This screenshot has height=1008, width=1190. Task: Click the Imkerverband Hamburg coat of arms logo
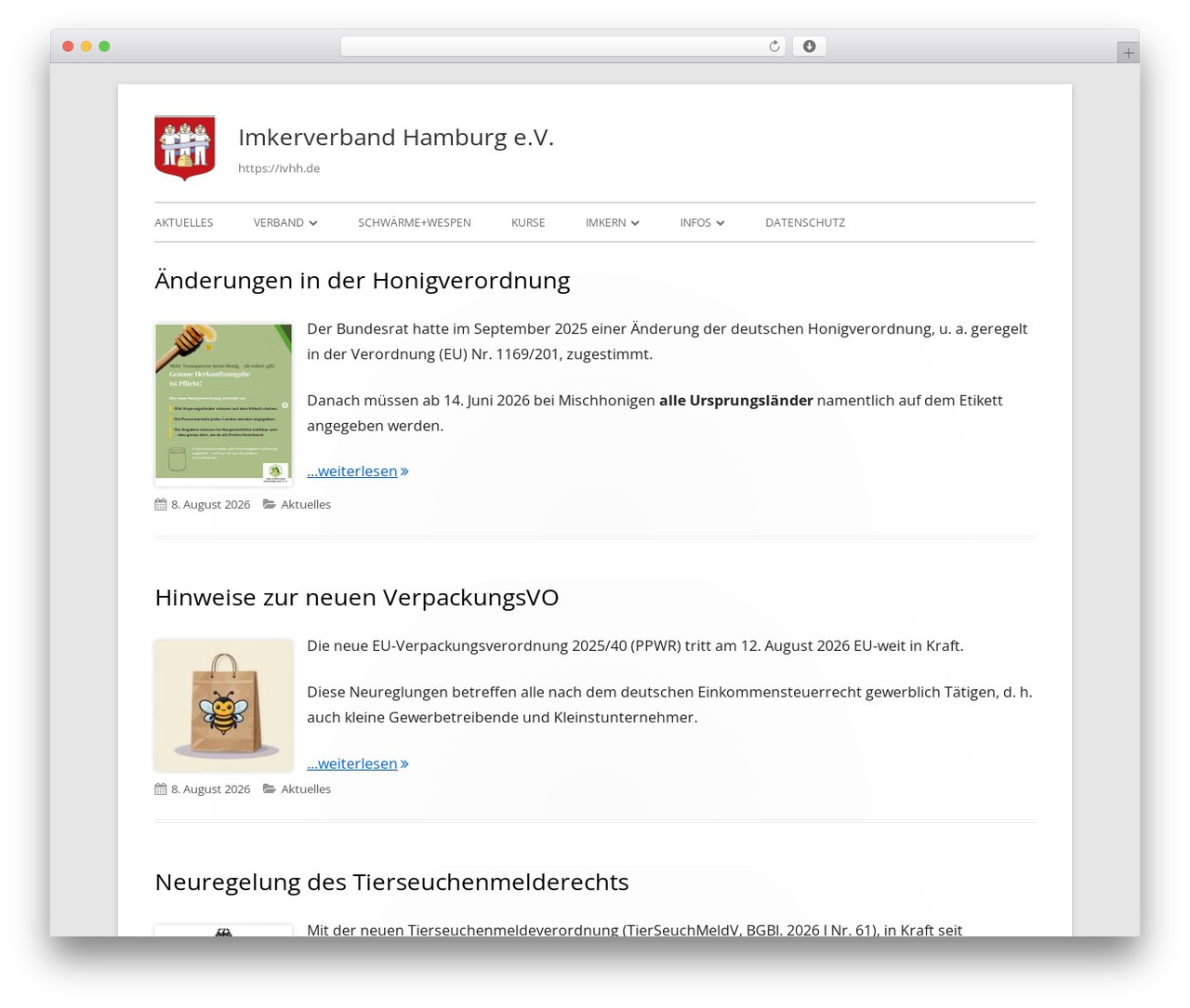185,148
